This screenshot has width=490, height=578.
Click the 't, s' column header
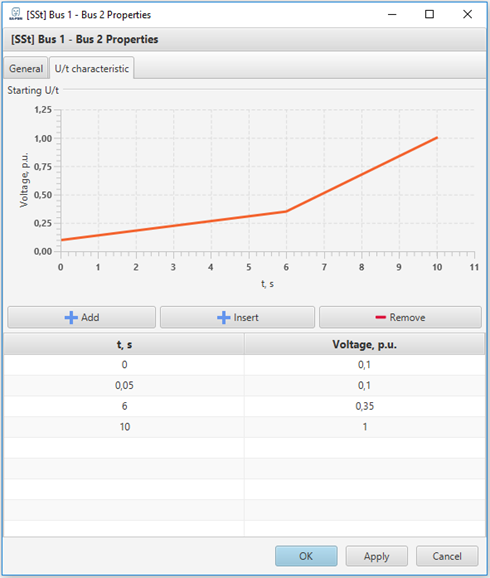pos(124,344)
